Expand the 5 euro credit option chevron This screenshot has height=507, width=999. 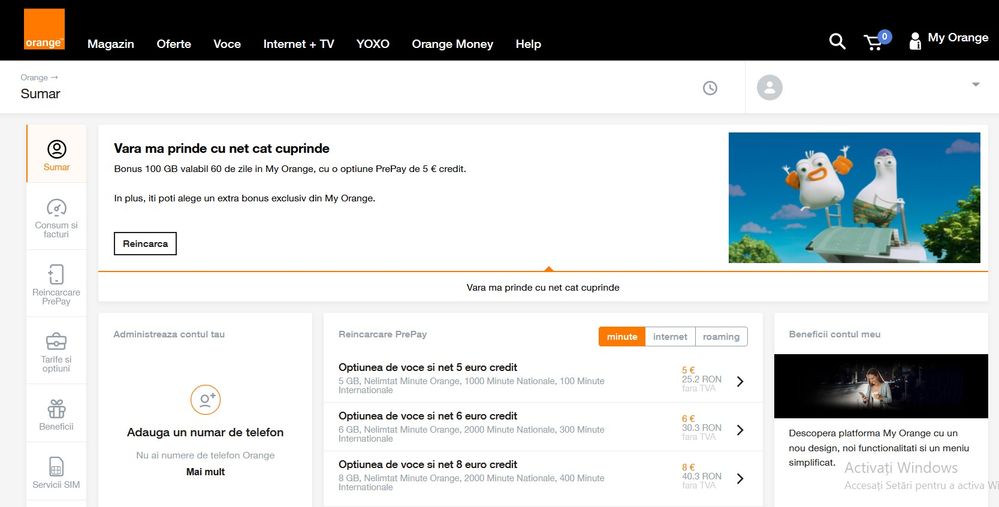tap(740, 381)
